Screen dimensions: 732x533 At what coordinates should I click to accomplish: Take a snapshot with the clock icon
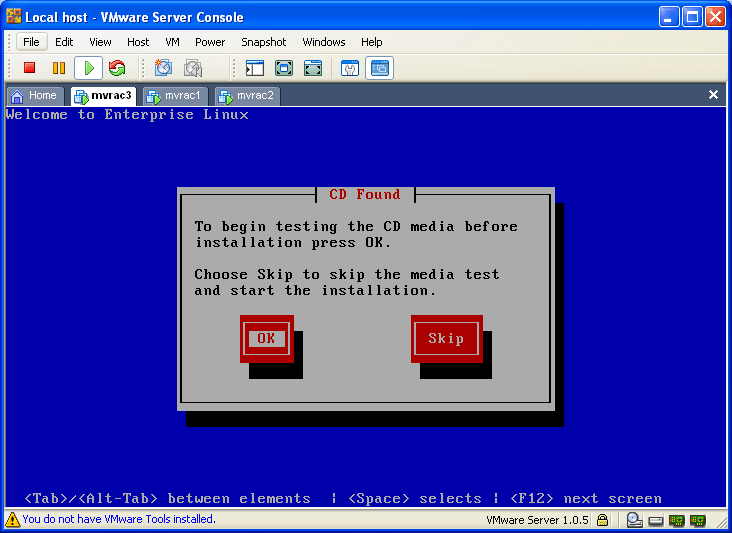pos(163,68)
